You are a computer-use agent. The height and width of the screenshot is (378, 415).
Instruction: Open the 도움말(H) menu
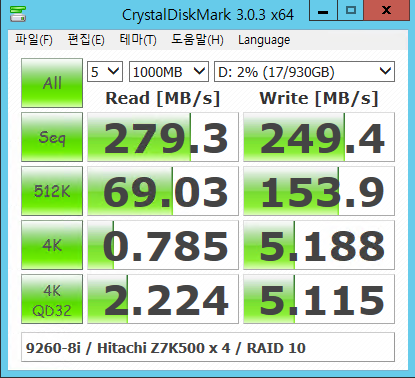(197, 40)
